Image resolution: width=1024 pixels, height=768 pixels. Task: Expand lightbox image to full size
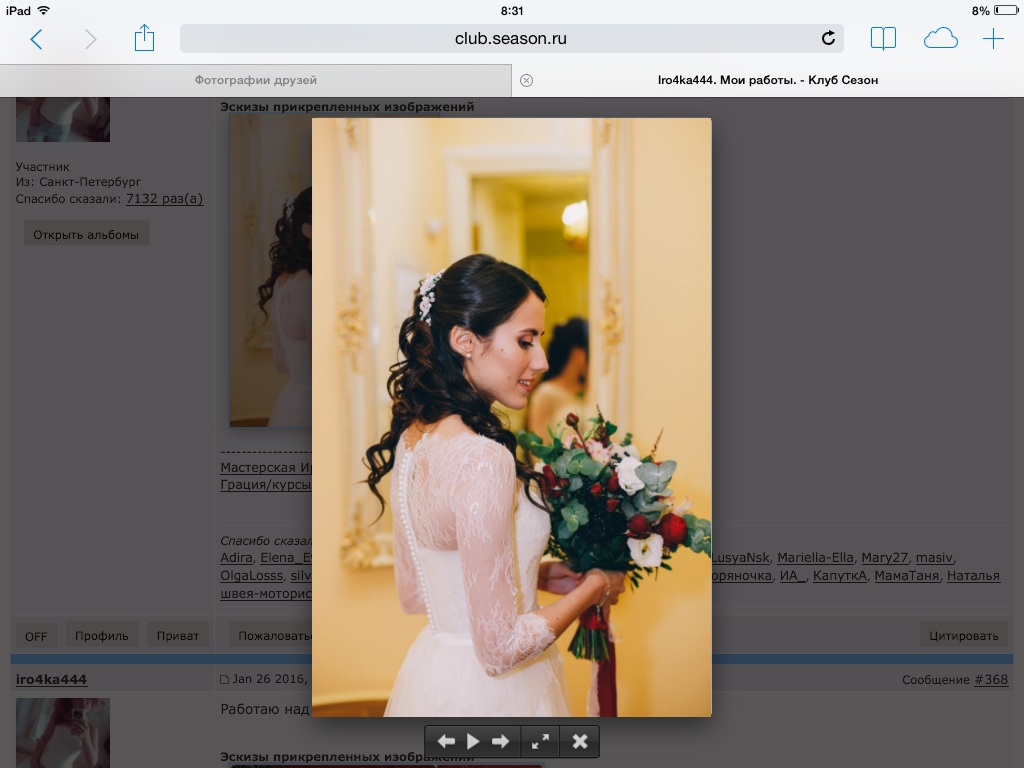(x=540, y=741)
